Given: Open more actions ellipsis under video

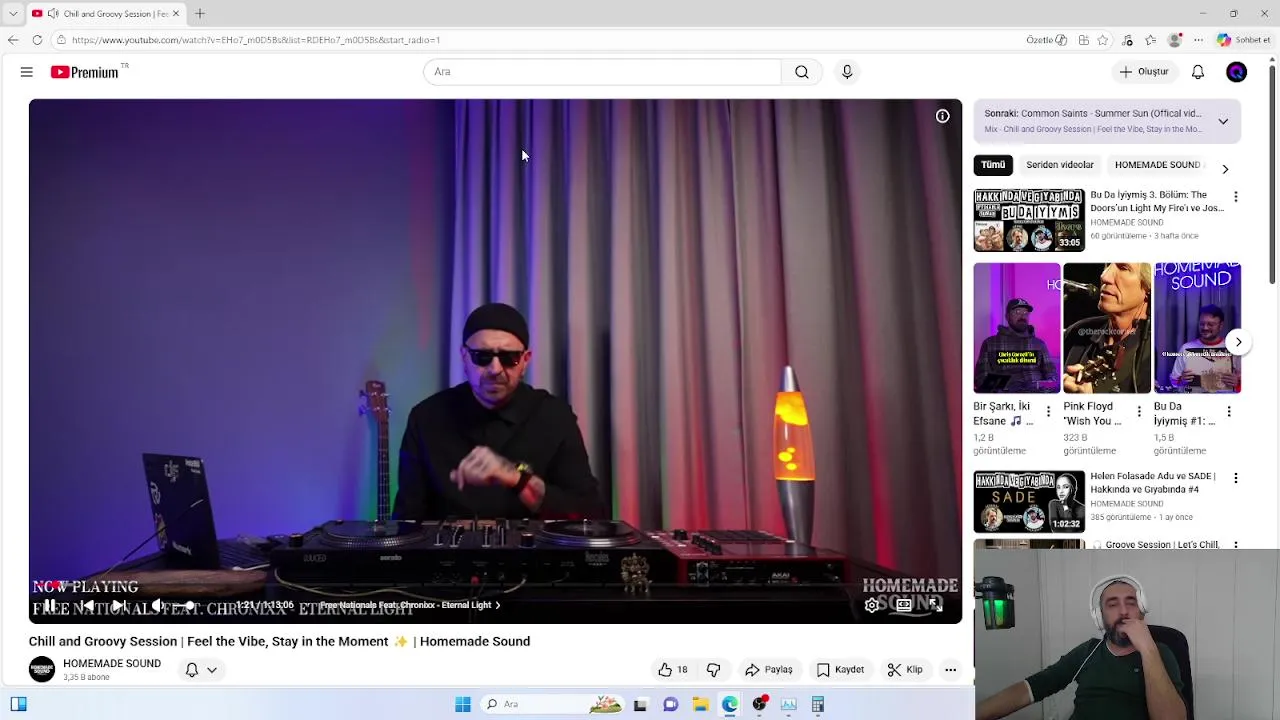Looking at the screenshot, I should [951, 670].
